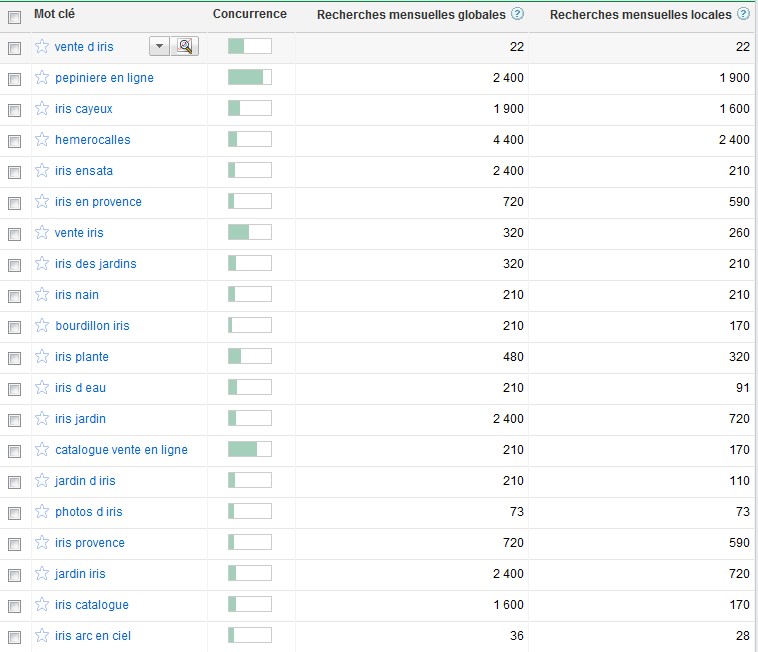Check the box for 'iris catalogue'
The image size is (758, 652).
15,606
